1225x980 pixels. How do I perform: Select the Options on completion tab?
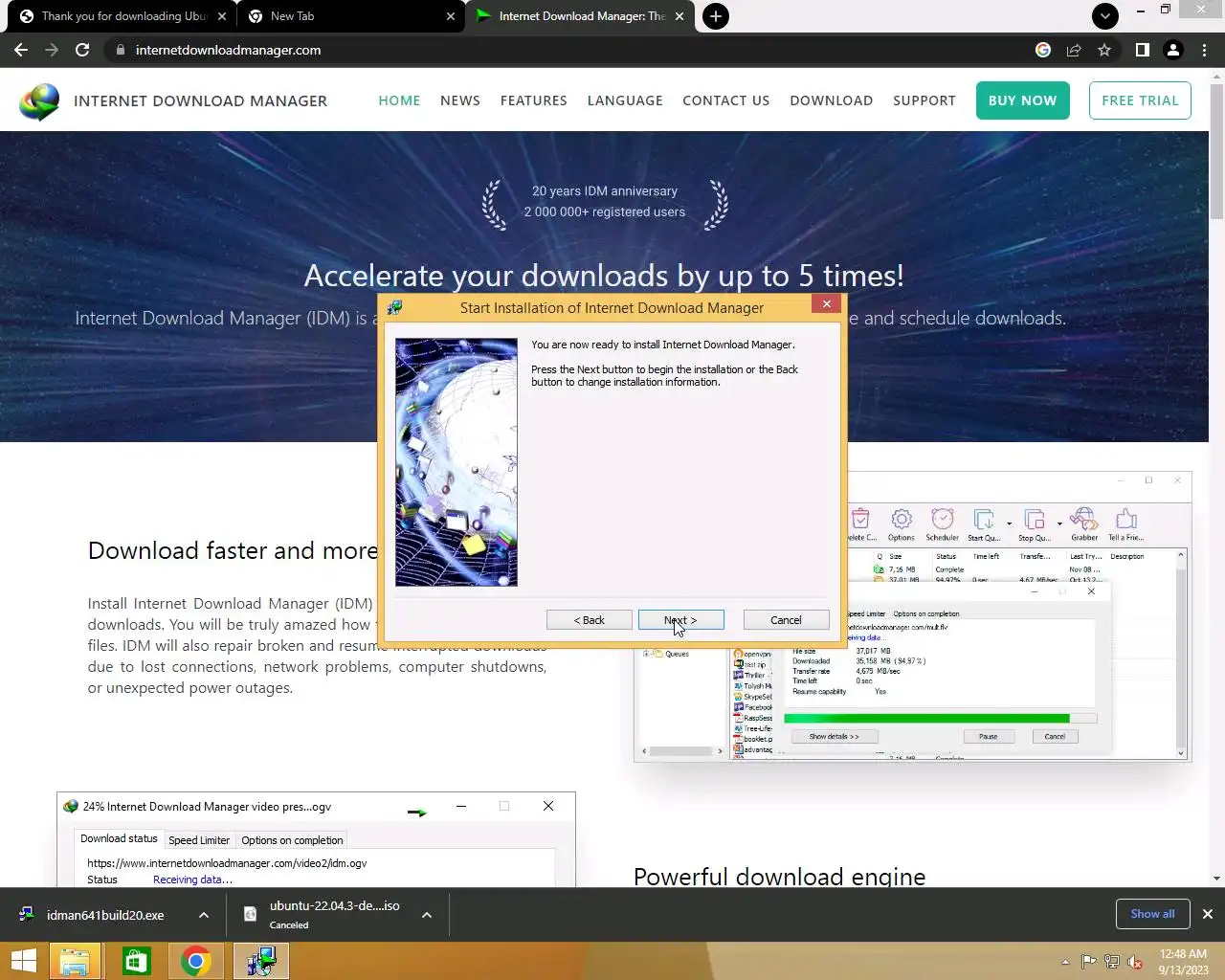tap(292, 840)
